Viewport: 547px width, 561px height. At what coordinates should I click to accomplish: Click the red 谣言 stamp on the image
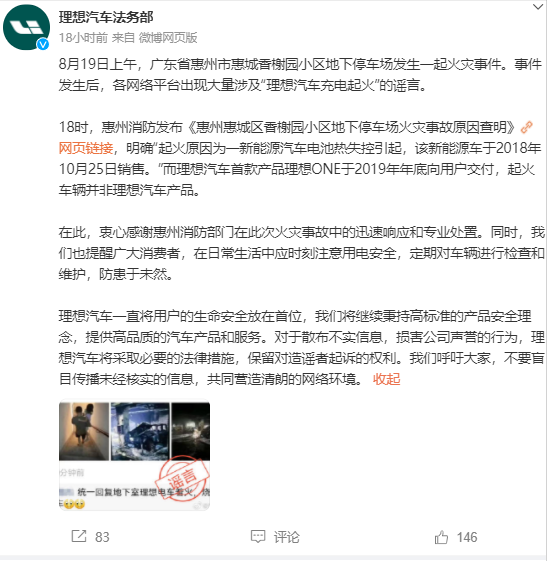tap(182, 478)
